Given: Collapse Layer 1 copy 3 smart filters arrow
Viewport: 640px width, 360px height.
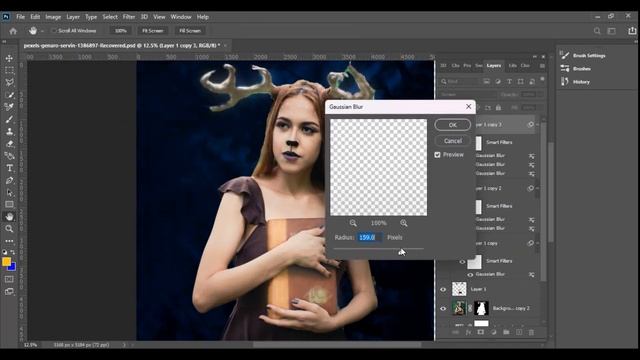Looking at the screenshot, I should (x=538, y=124).
